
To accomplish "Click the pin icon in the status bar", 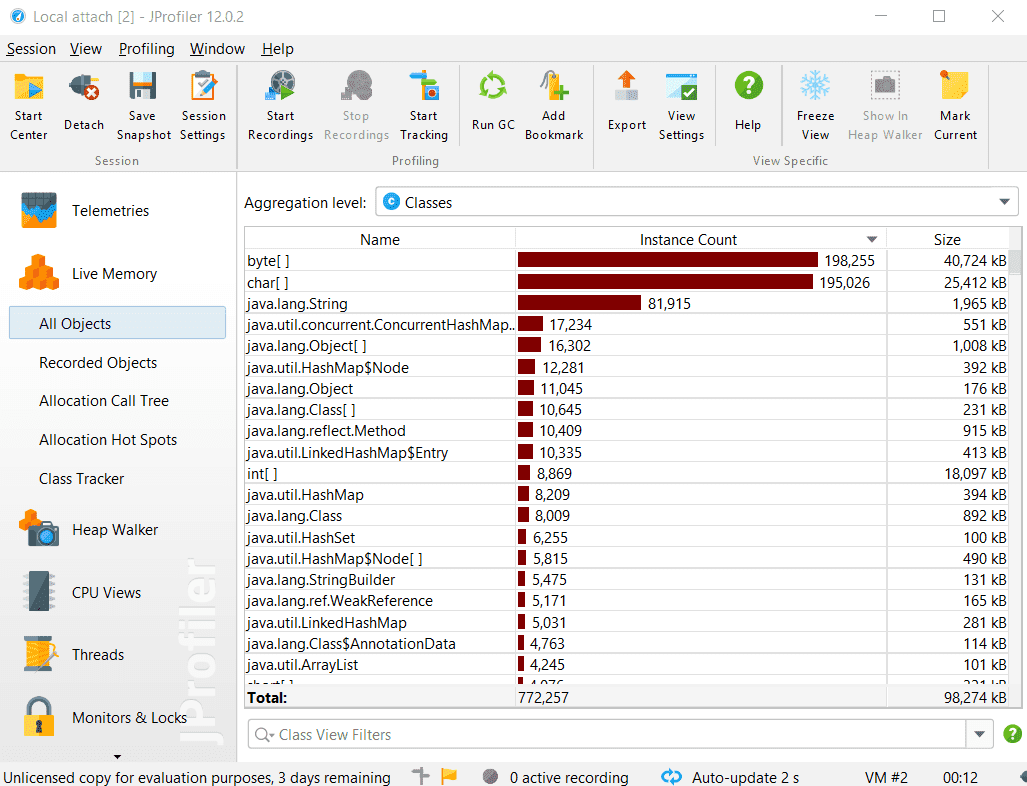I will click(x=420, y=776).
